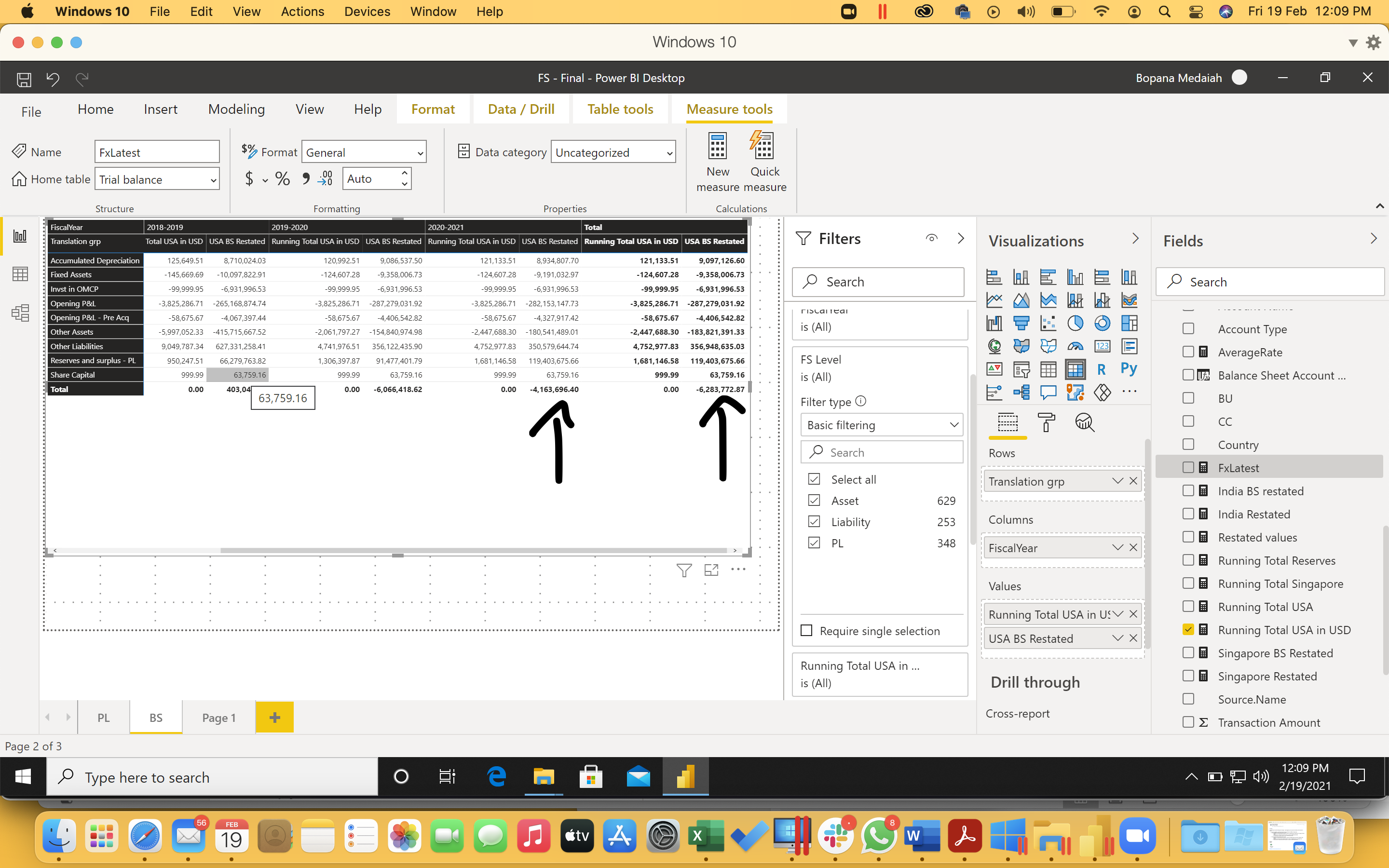Add a new report page

[274, 718]
